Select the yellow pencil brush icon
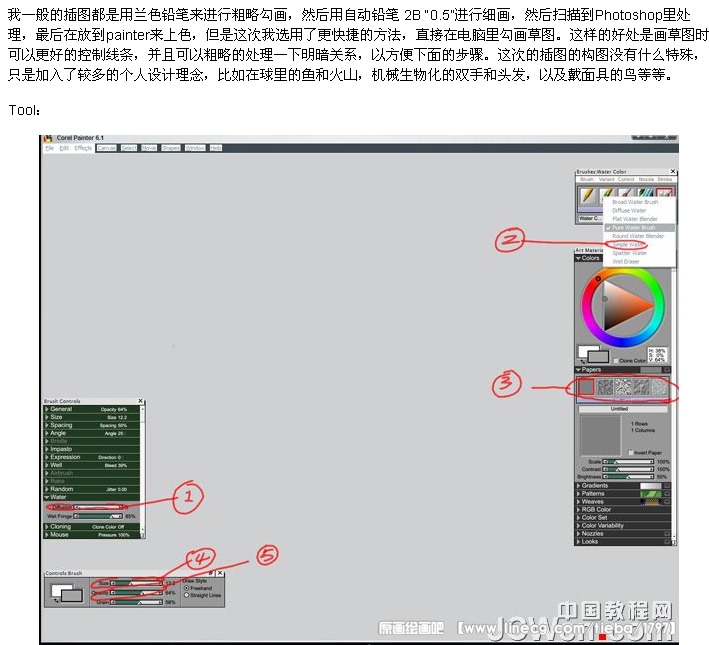 [x=588, y=196]
